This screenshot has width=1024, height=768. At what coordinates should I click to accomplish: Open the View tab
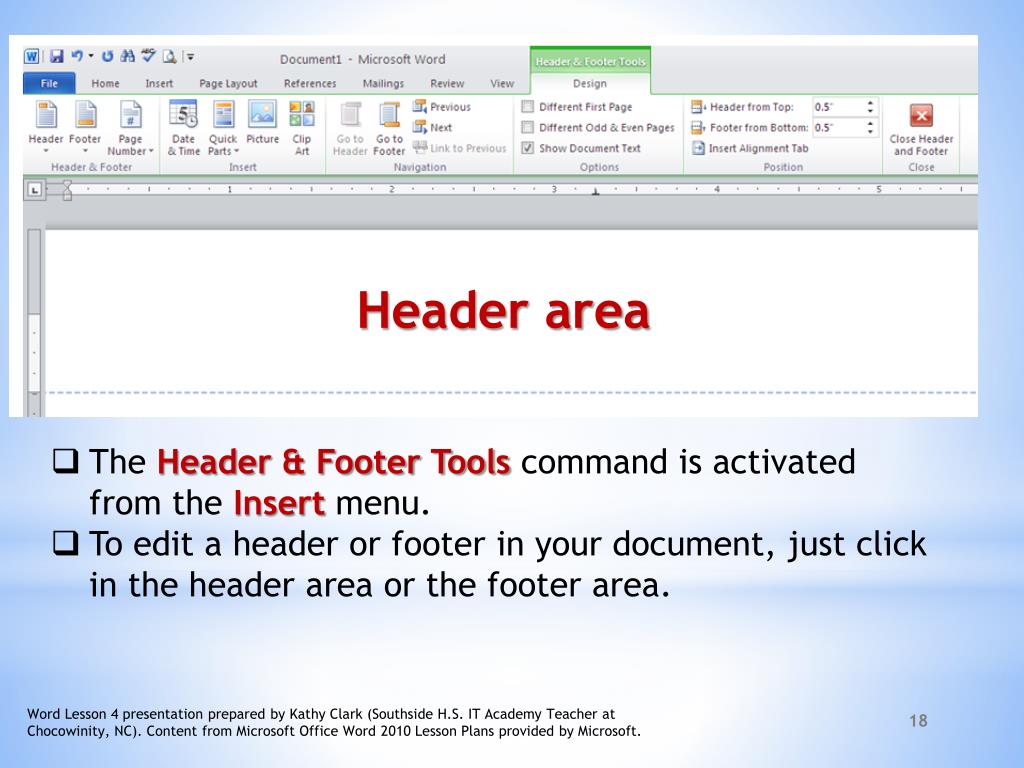(x=502, y=84)
